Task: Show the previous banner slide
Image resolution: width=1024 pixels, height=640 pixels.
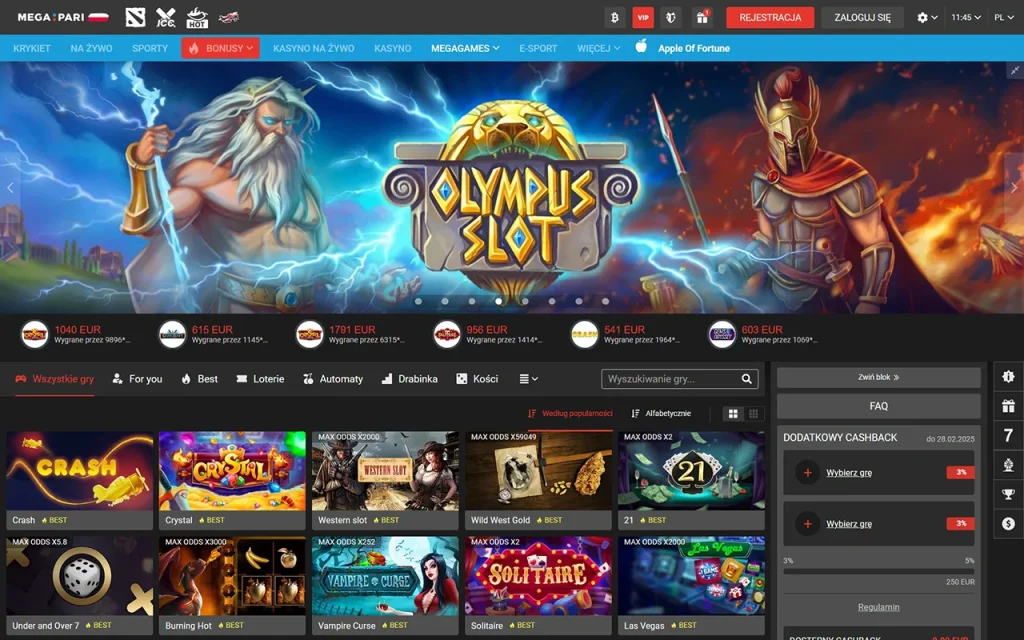Action: point(10,188)
